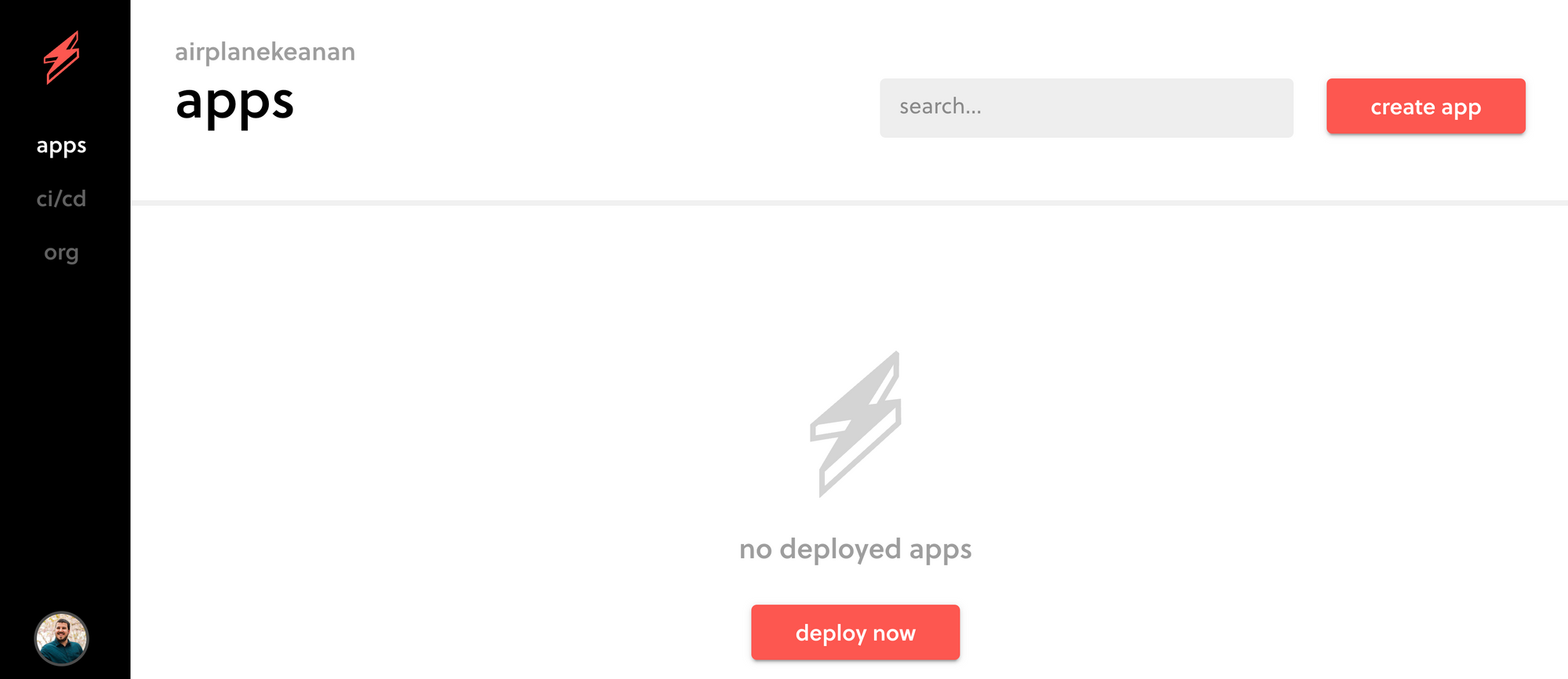The image size is (1568, 679).
Task: Switch to the ci/cd navigation tab
Action: (61, 198)
